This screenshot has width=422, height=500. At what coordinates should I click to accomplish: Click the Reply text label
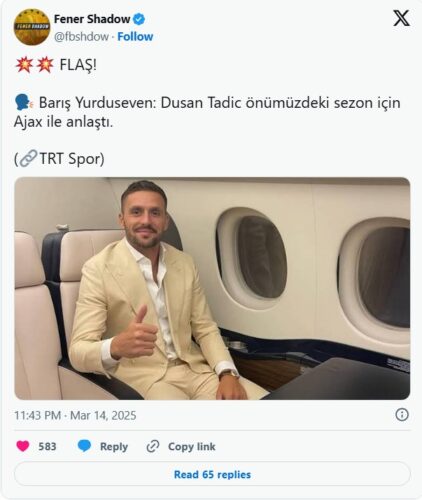pos(114,447)
